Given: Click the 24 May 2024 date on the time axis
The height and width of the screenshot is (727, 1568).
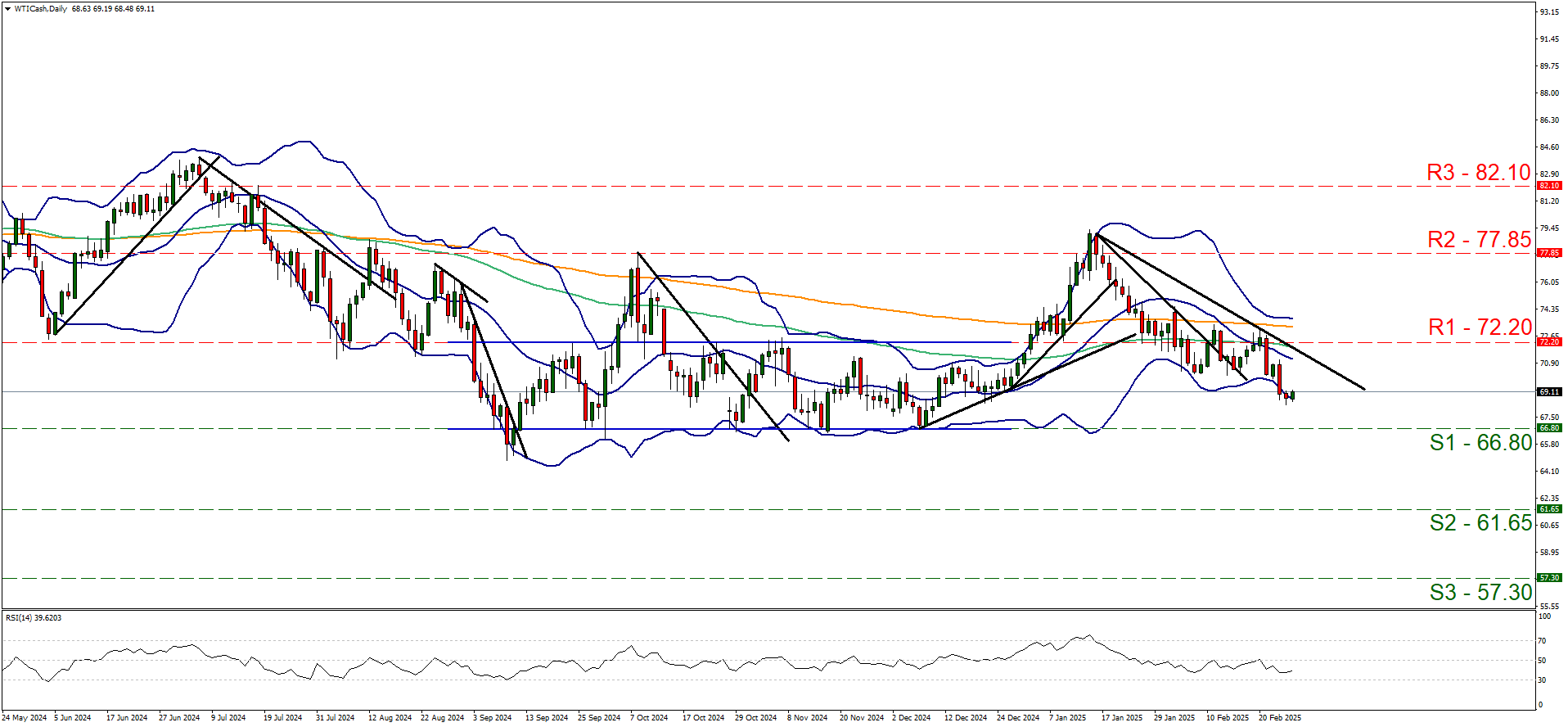Looking at the screenshot, I should click(25, 718).
